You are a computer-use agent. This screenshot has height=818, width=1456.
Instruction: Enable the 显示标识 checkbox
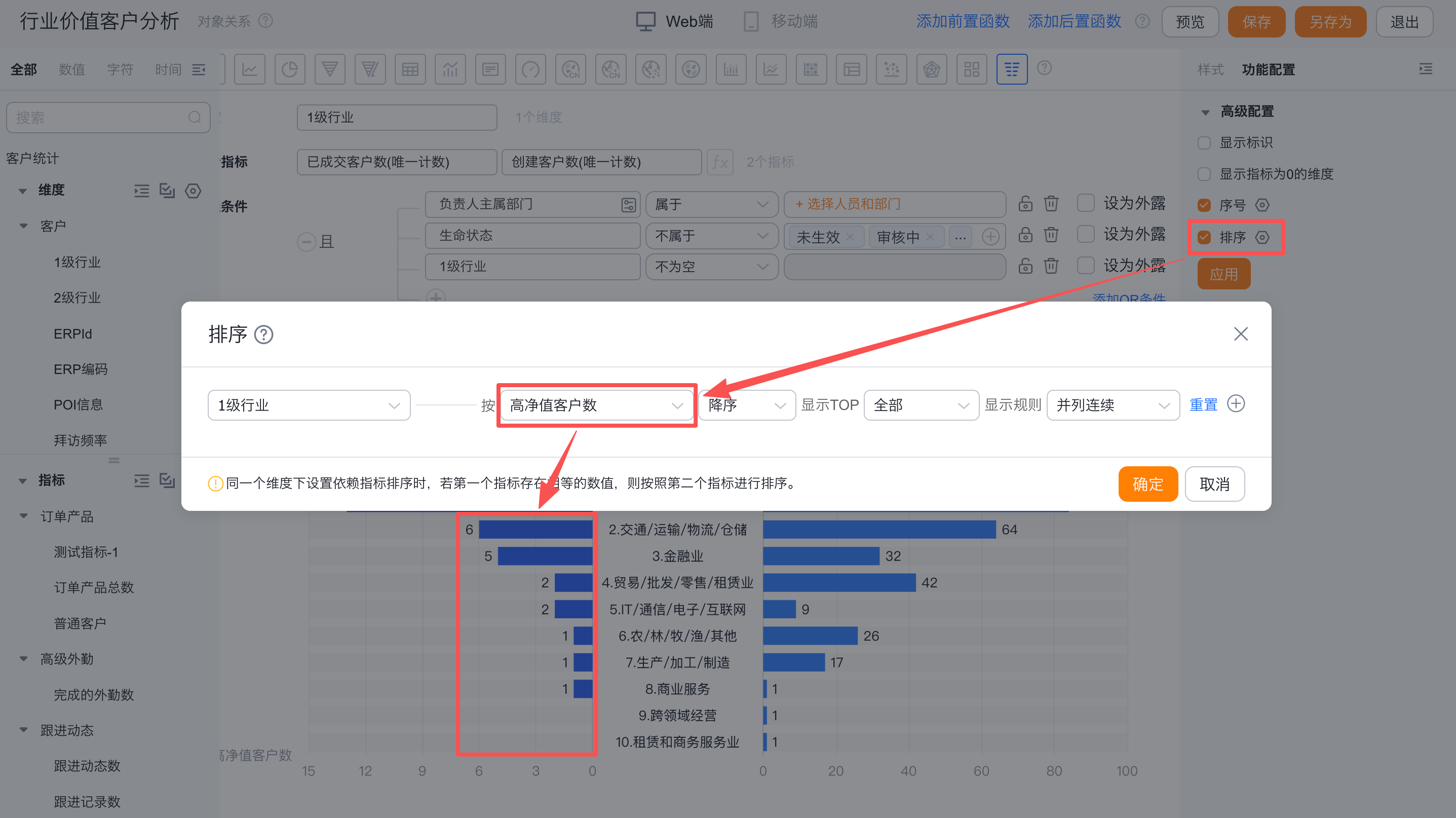pyautogui.click(x=1204, y=142)
